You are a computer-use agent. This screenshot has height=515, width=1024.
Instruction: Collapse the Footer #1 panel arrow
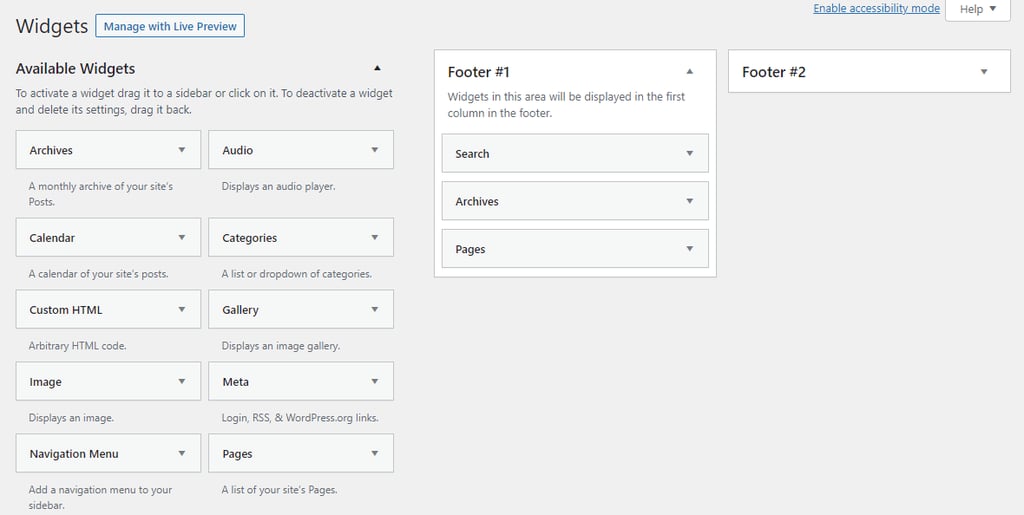tap(690, 72)
